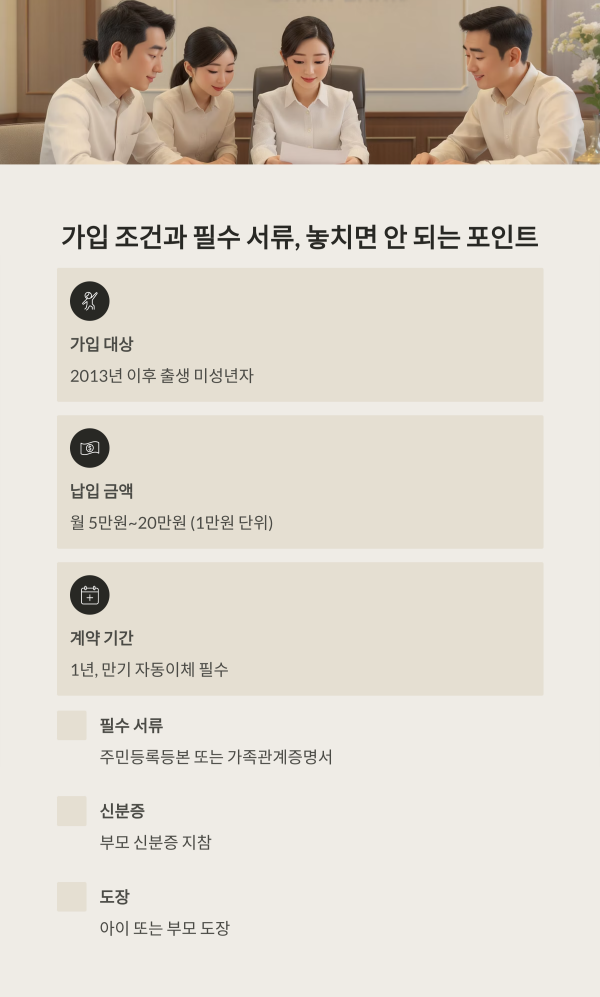
Task: Select the 필수 서류 heading
Action: (x=131, y=726)
